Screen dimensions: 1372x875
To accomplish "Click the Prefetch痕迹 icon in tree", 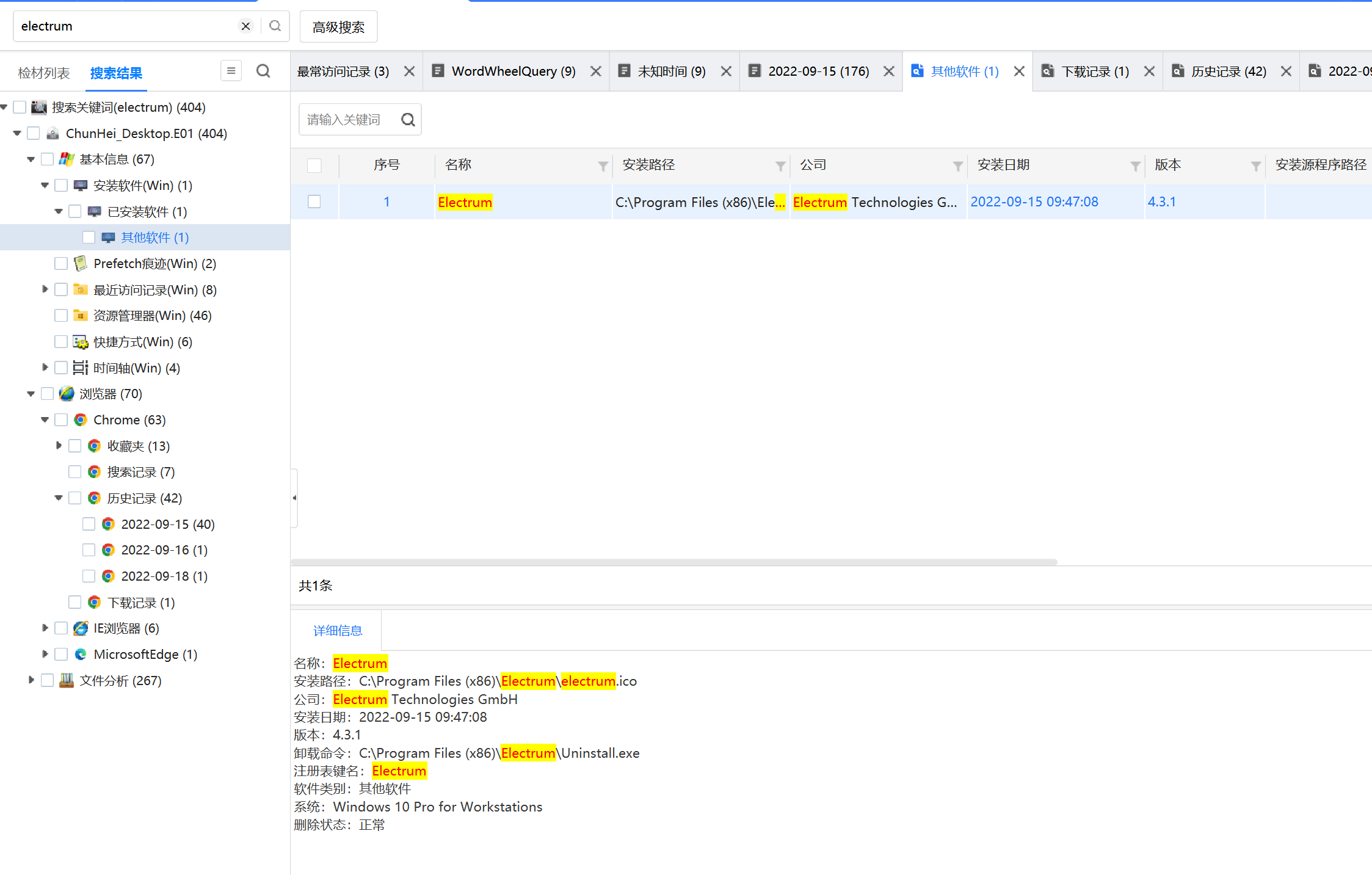I will pyautogui.click(x=81, y=264).
